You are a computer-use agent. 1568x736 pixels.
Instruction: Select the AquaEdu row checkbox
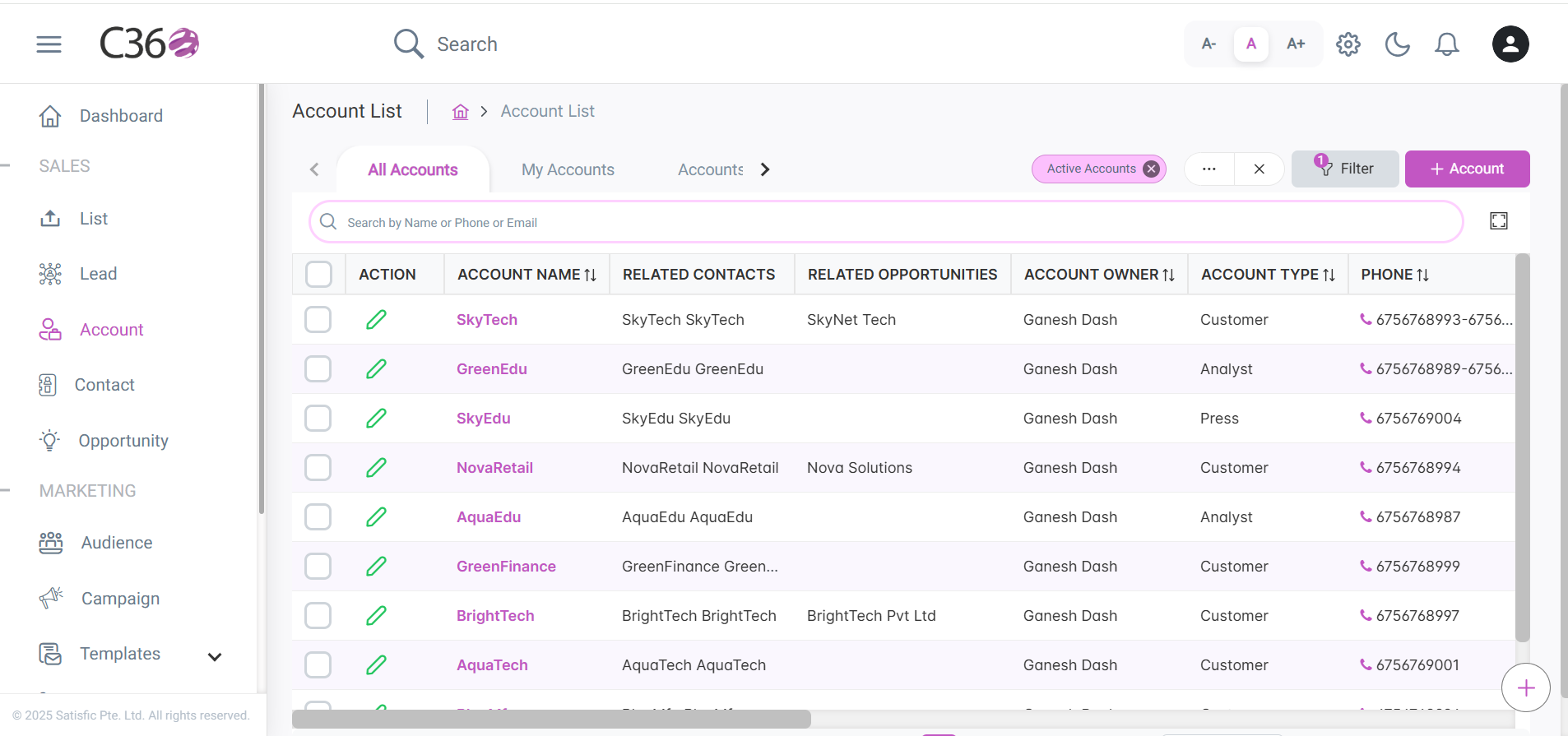(x=318, y=516)
